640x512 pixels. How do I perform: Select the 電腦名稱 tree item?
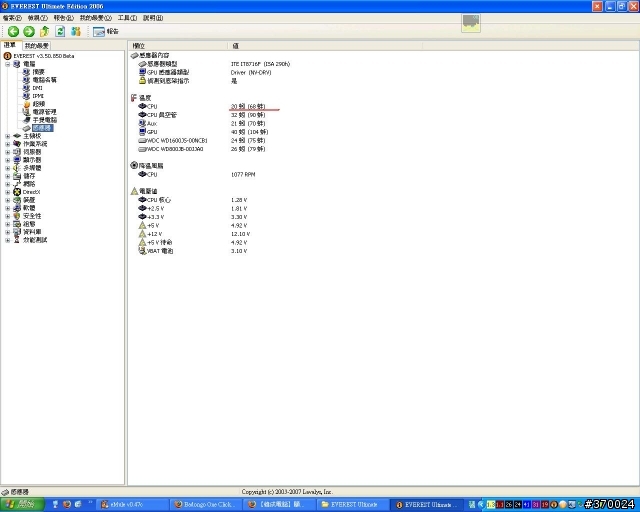point(44,80)
